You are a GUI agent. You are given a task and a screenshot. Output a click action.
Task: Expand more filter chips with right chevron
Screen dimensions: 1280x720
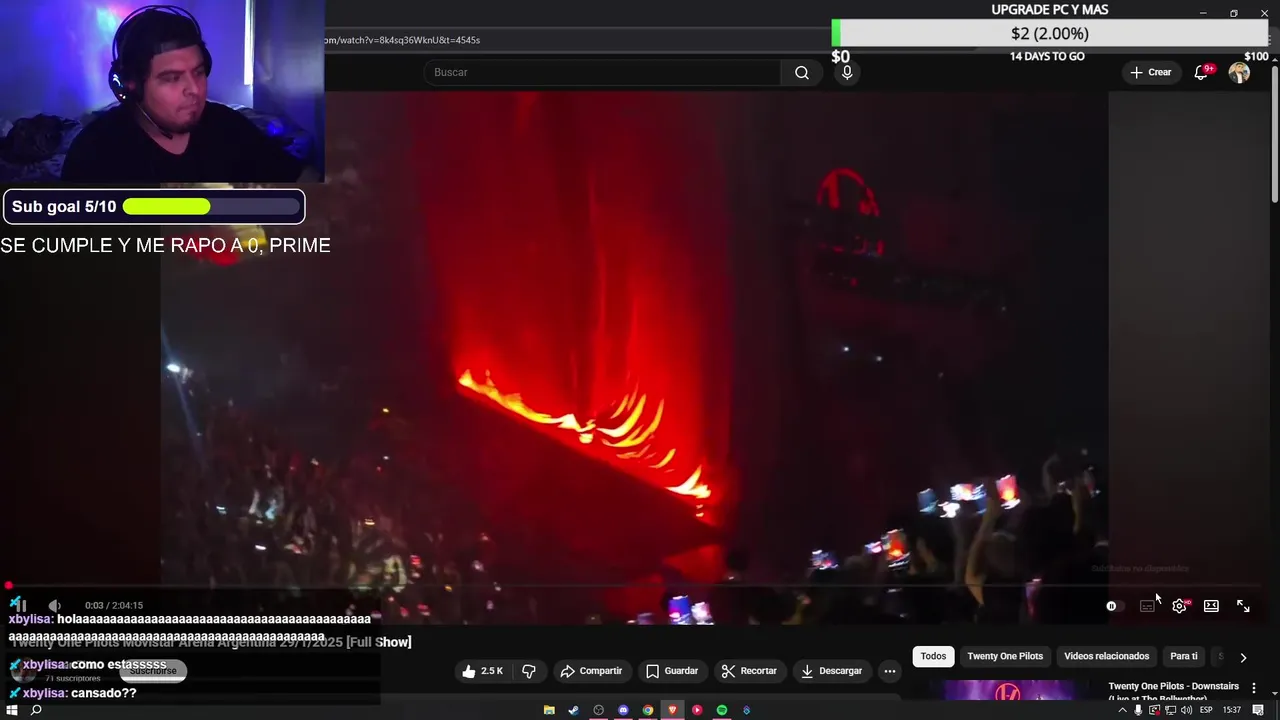point(1243,657)
